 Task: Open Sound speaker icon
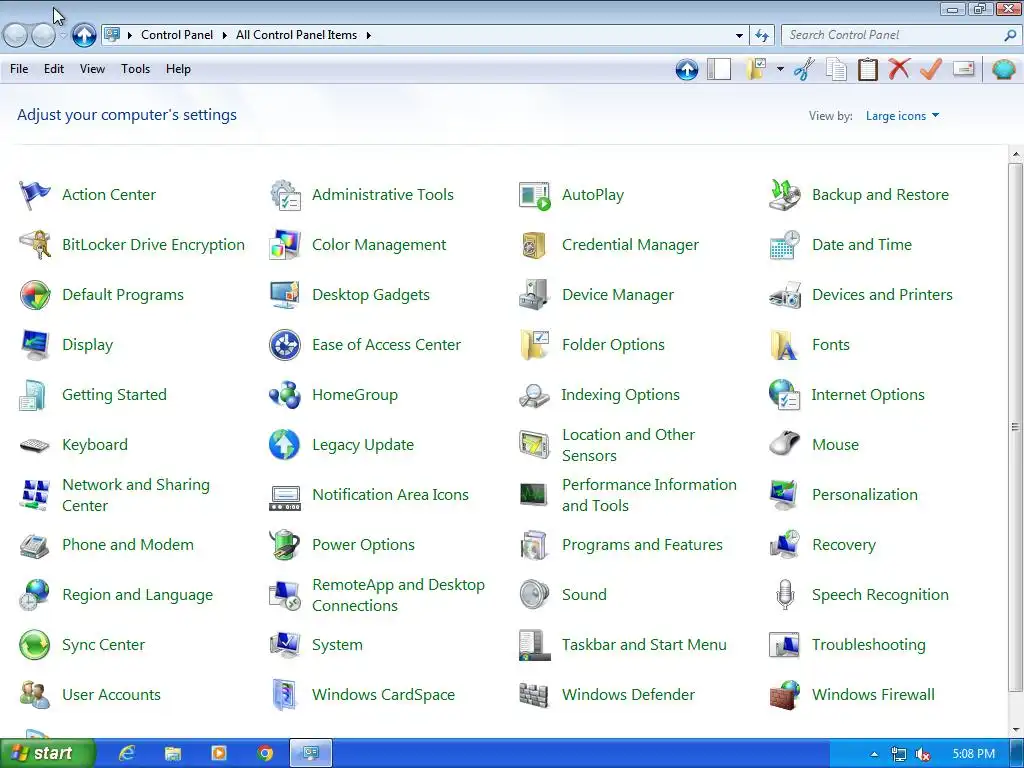click(x=534, y=594)
